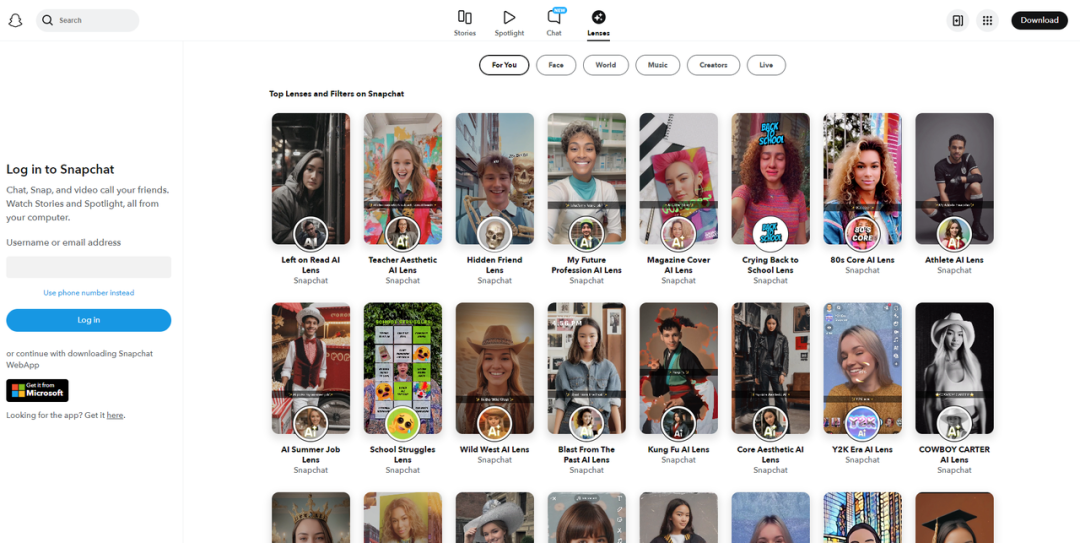Click the Download button
The image size is (1080, 543).
click(x=1039, y=20)
